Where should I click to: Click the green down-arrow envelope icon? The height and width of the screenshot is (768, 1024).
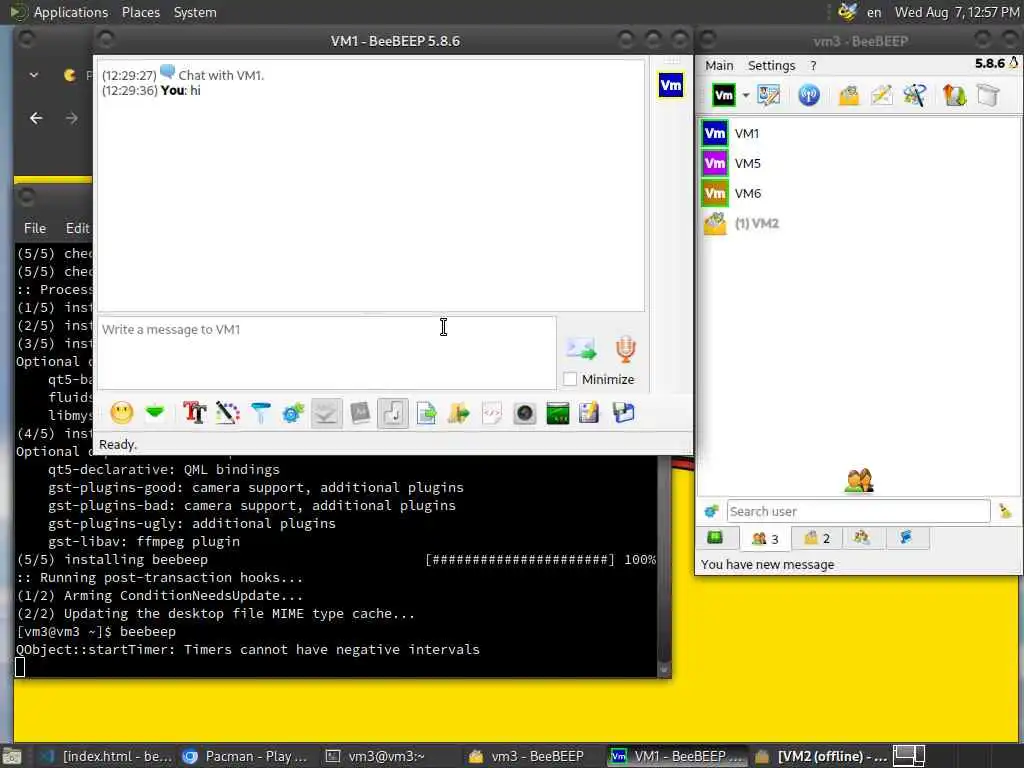click(155, 413)
